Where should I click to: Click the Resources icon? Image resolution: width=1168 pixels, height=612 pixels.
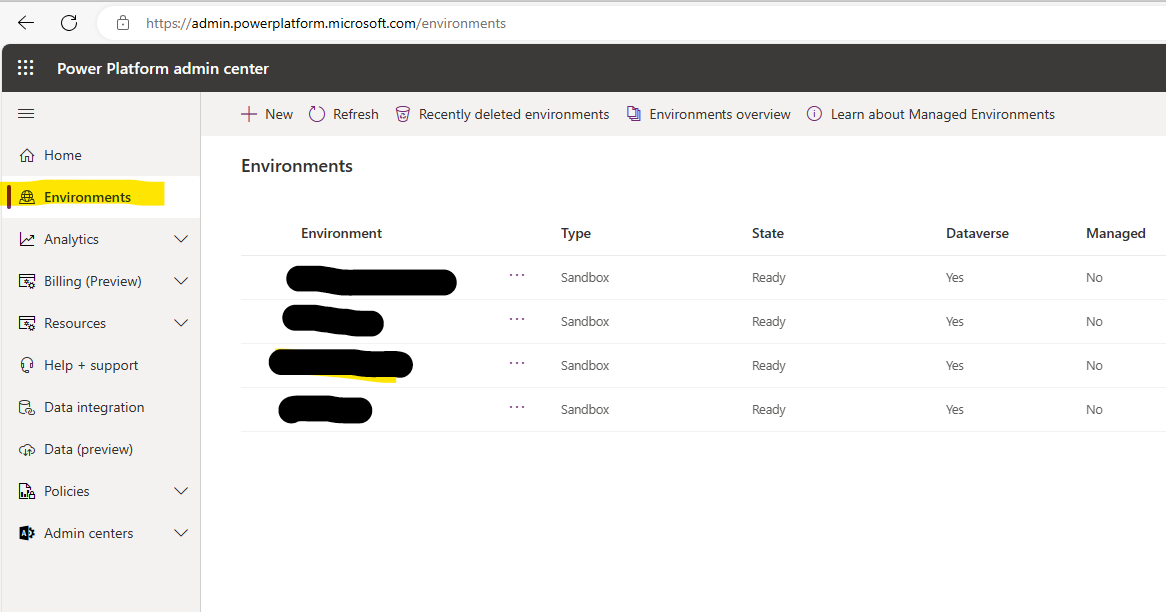27,323
